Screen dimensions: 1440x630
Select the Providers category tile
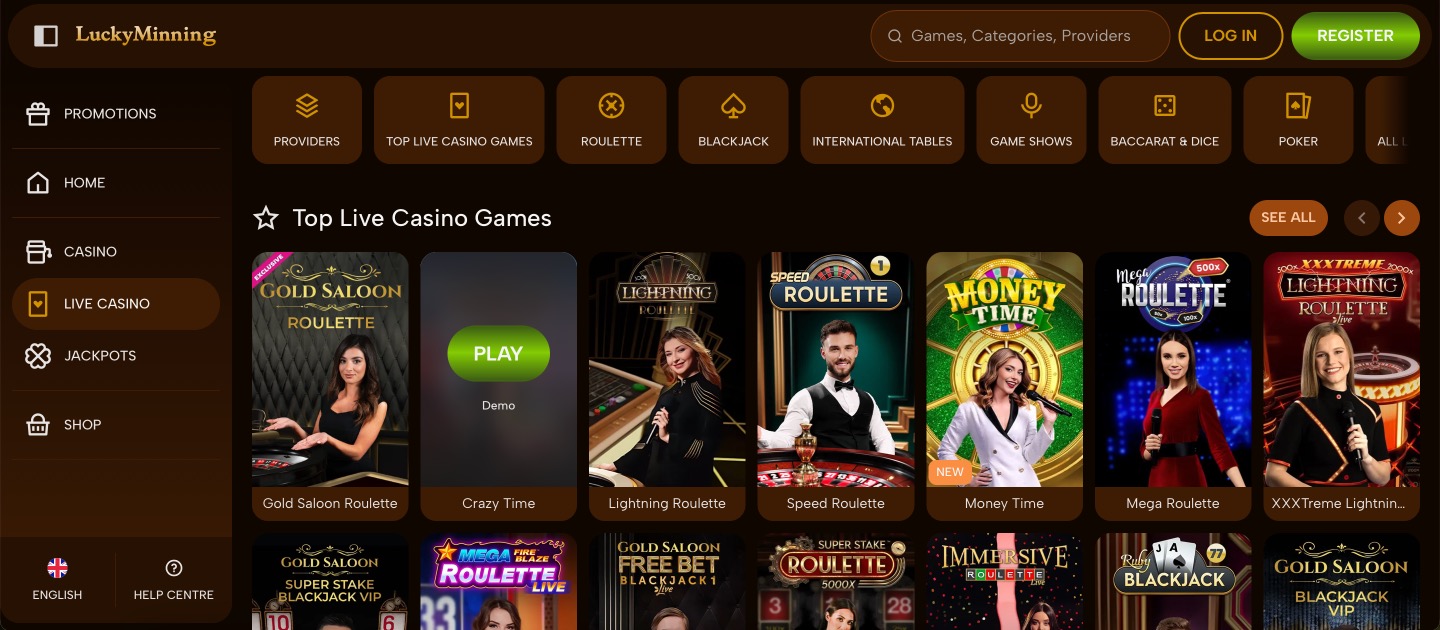[307, 120]
